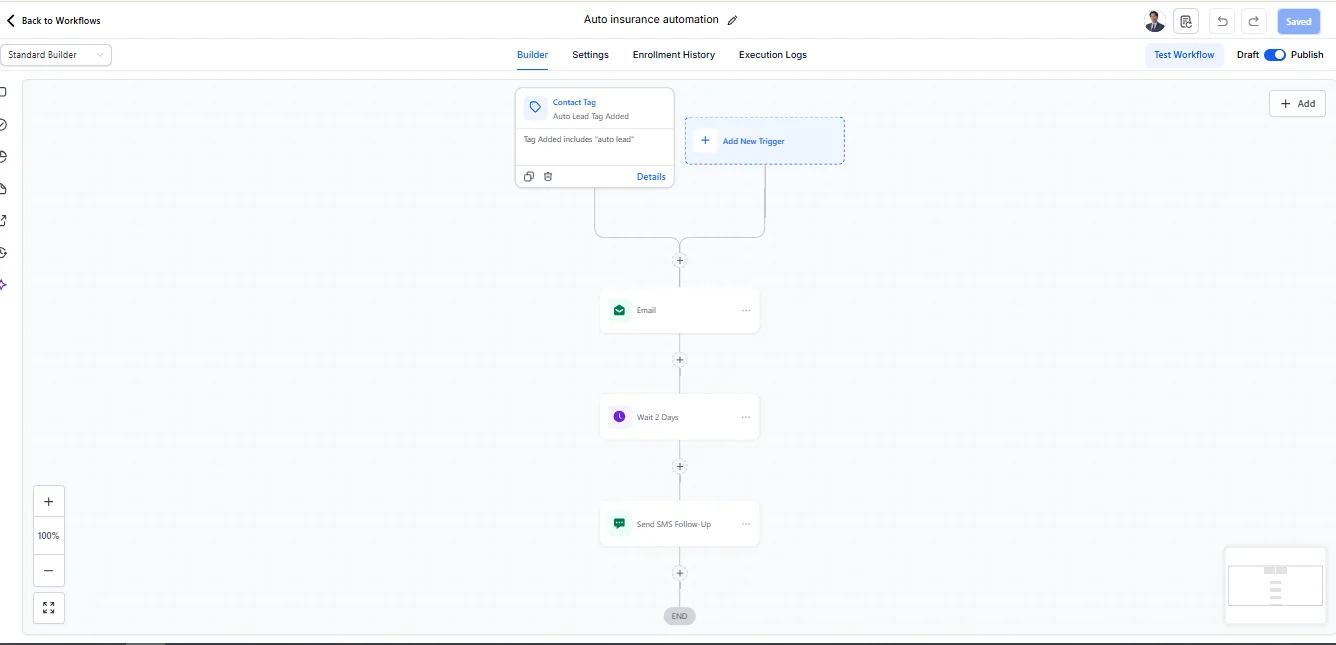The width and height of the screenshot is (1336, 645).
Task: Open execution history clock icon in sidebar
Action: [x=4, y=252]
